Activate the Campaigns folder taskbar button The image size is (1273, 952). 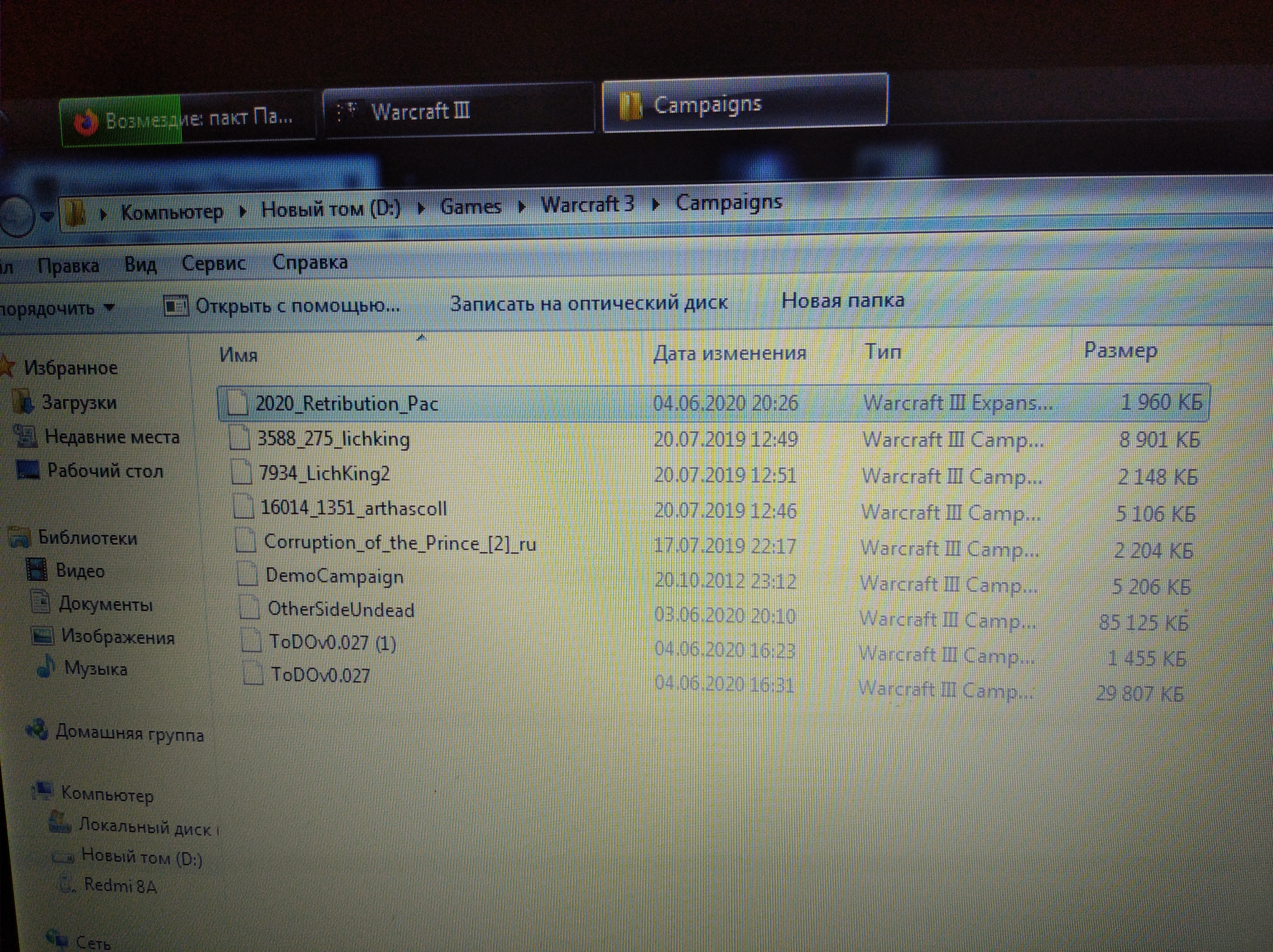point(745,104)
